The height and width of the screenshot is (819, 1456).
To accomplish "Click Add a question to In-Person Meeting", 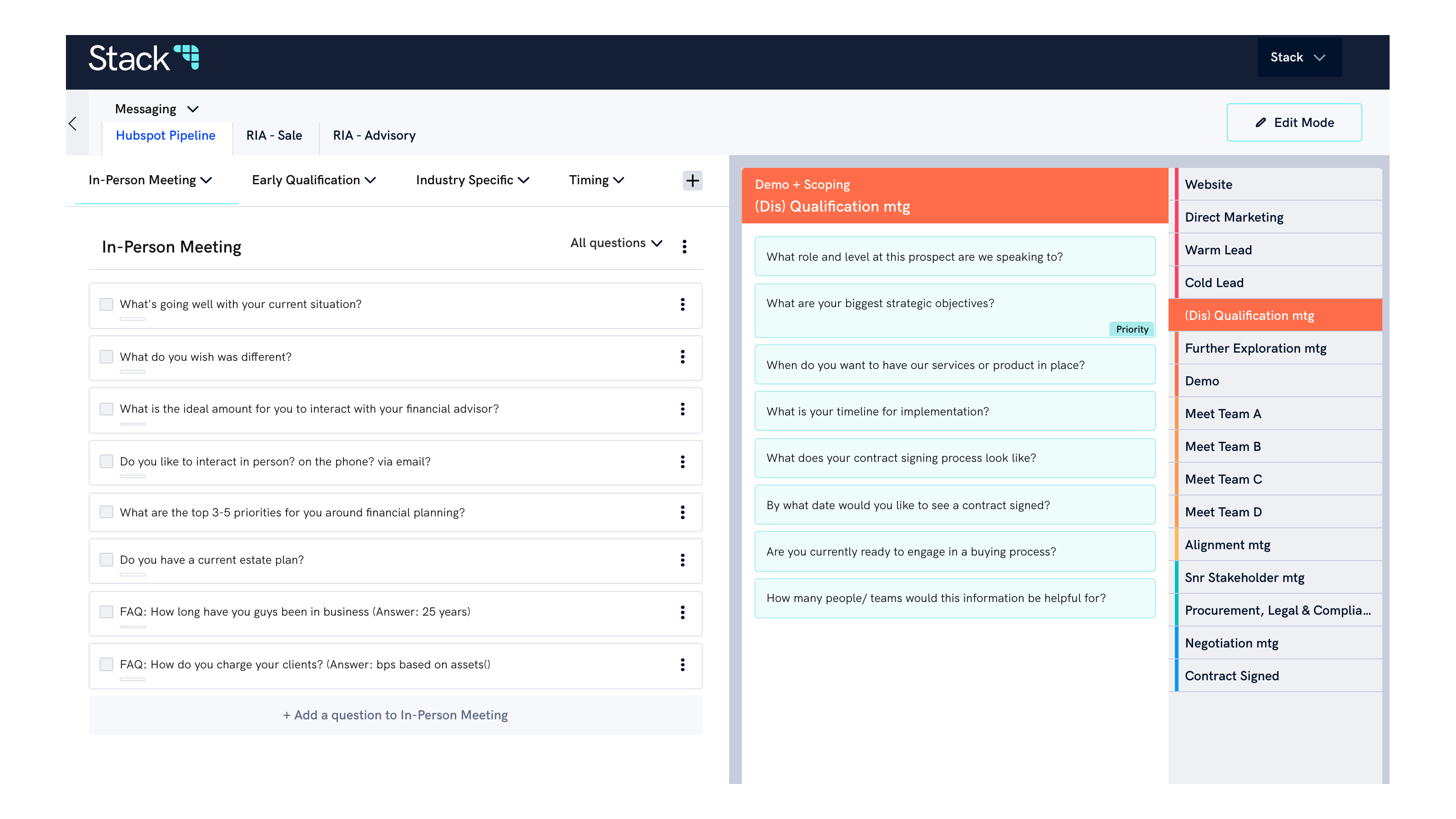I will coord(395,714).
